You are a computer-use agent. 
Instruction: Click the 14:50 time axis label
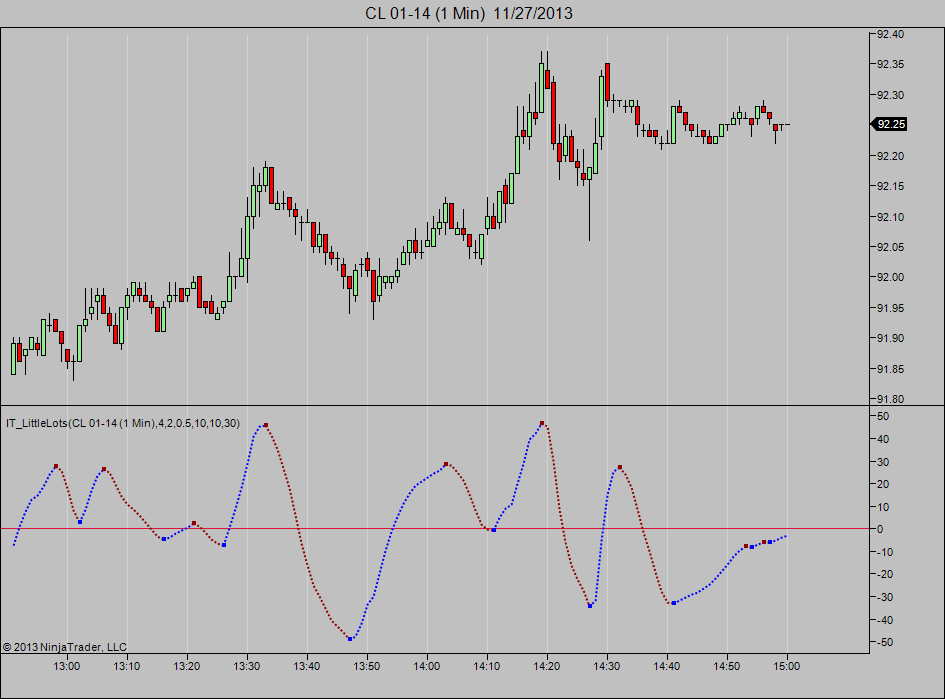727,666
